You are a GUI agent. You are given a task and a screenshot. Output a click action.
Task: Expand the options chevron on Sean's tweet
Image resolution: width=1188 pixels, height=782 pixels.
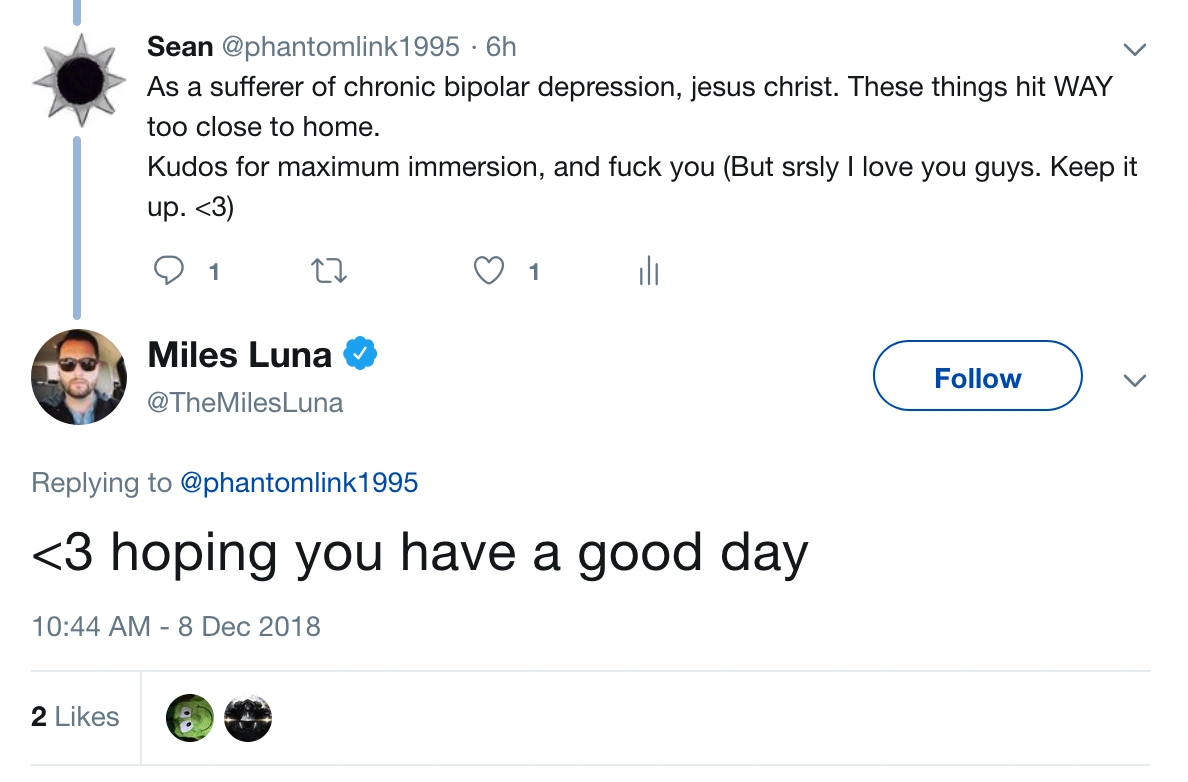[x=1134, y=49]
